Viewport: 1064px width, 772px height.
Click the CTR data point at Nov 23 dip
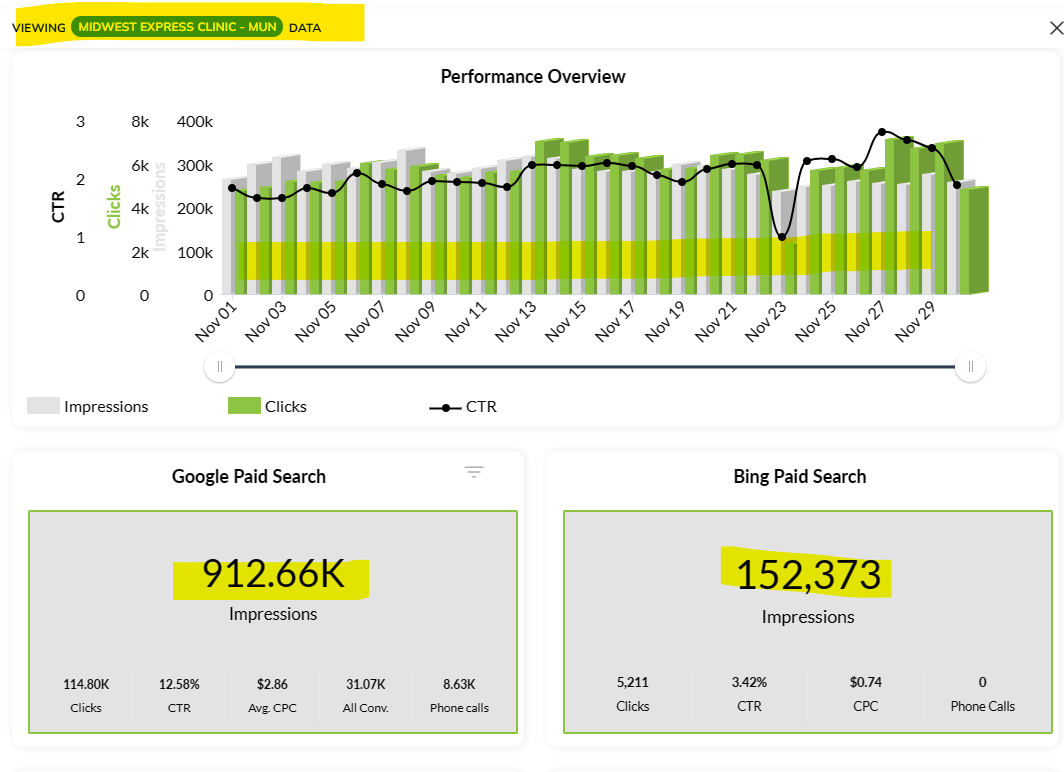tap(782, 237)
